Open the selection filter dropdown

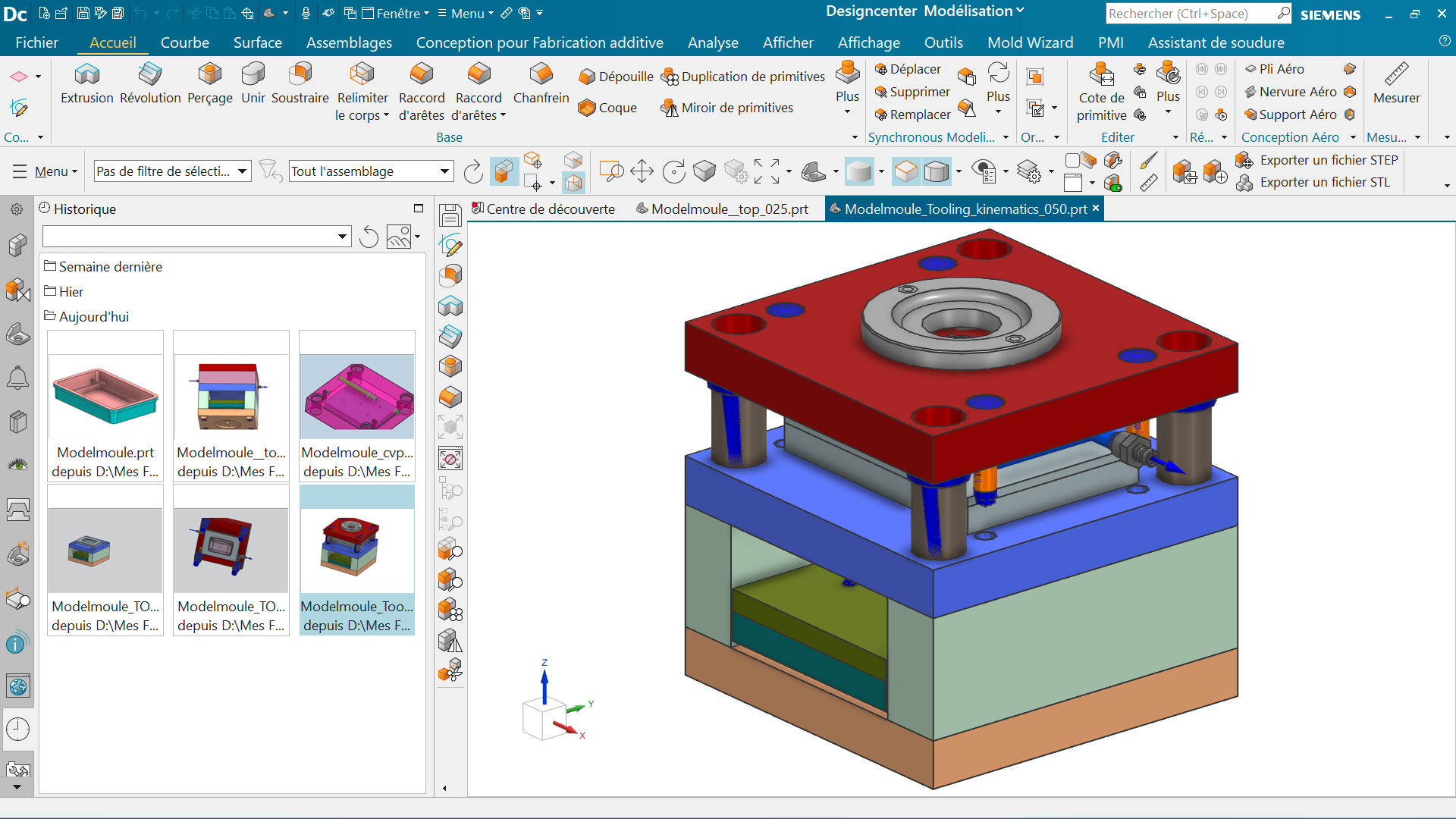pyautogui.click(x=173, y=171)
